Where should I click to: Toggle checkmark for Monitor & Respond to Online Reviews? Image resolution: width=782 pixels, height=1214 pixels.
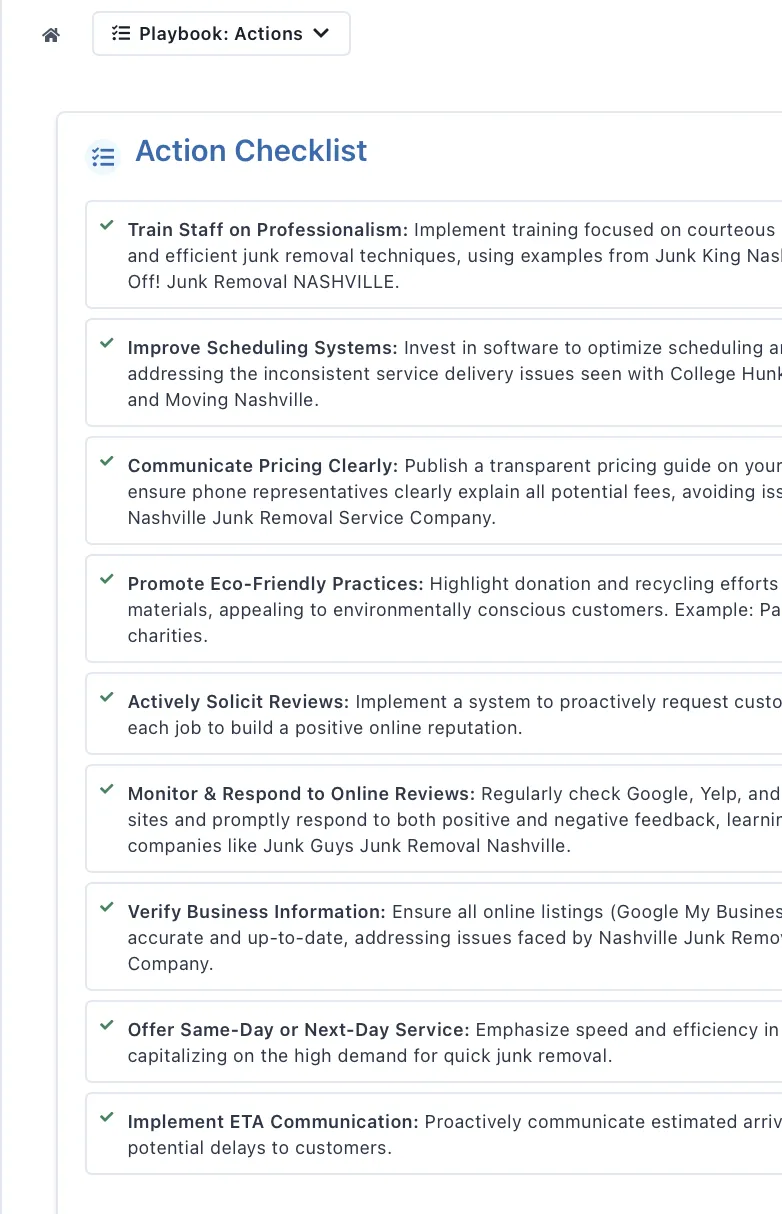coord(107,791)
